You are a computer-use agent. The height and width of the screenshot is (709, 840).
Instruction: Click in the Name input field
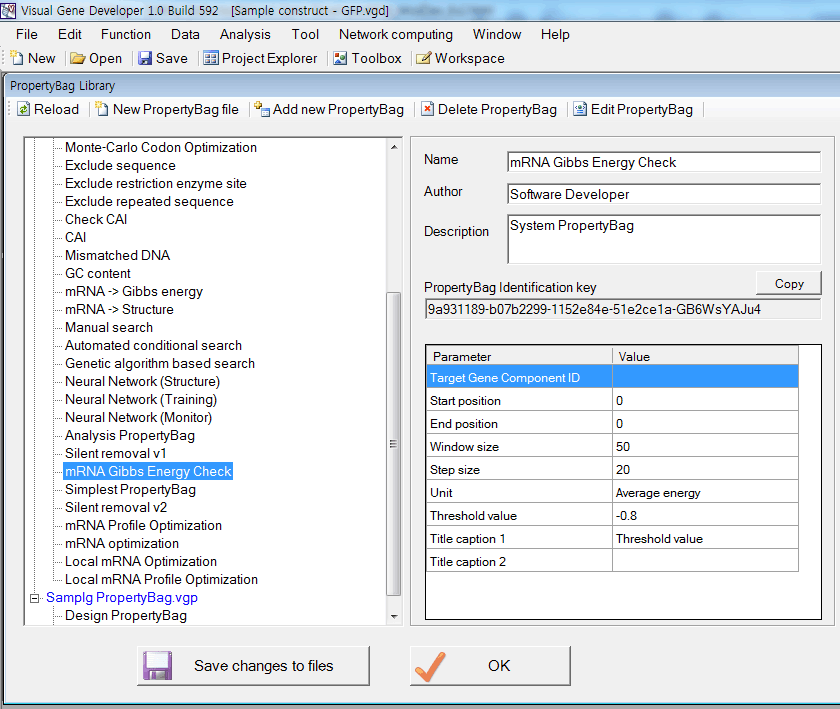[664, 162]
